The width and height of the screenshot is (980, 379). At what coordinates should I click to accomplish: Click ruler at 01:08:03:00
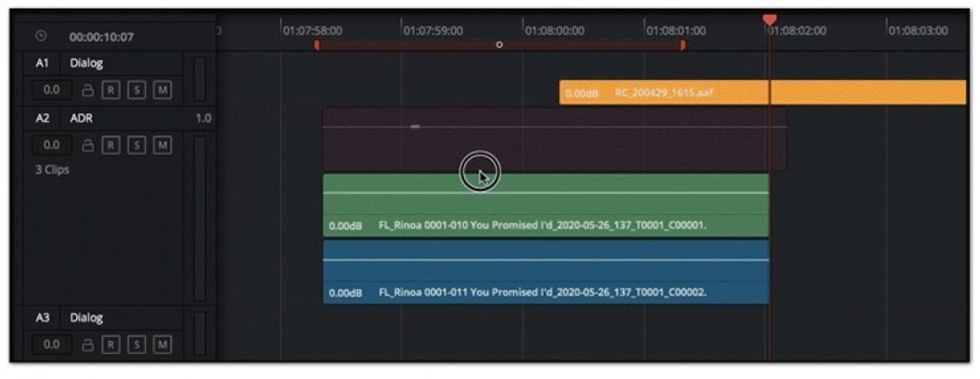[x=918, y=31]
